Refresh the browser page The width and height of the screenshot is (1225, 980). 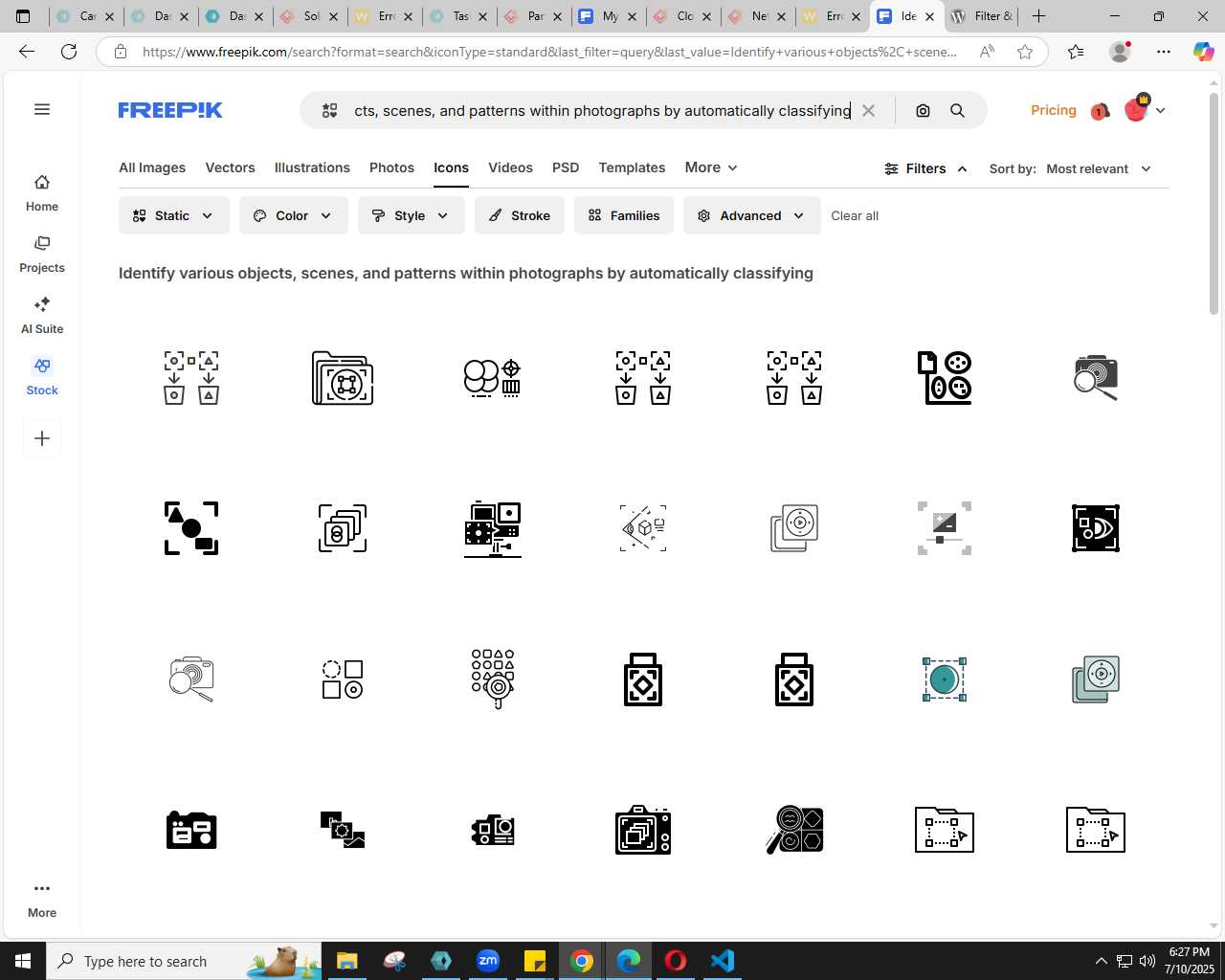coord(69,52)
